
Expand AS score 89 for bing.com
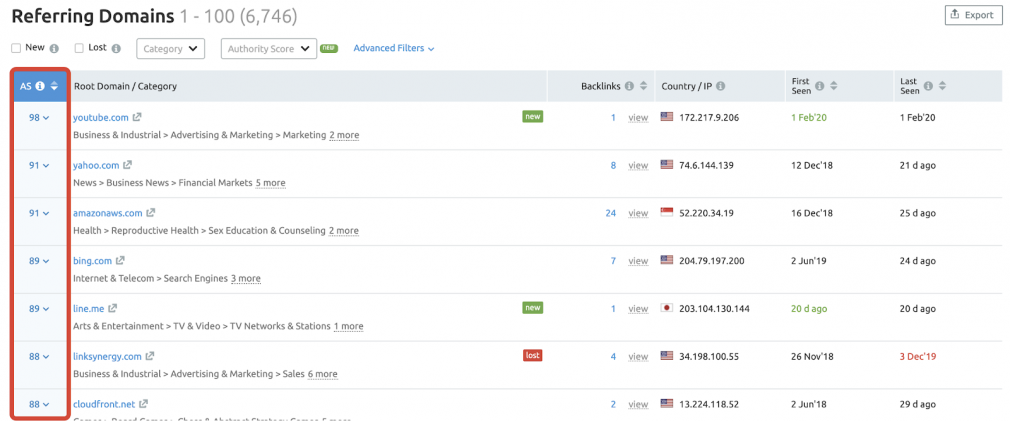click(x=39, y=261)
